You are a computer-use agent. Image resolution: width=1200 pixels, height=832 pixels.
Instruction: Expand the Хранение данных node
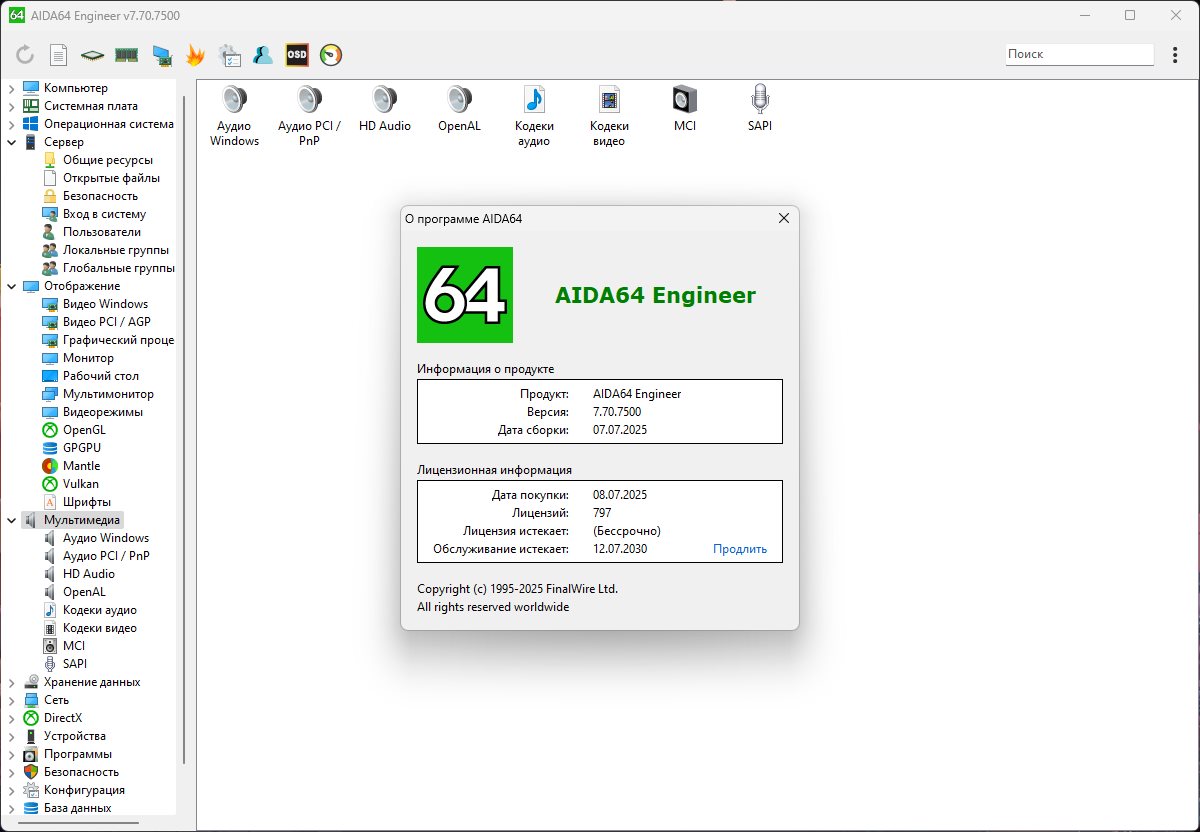click(12, 682)
